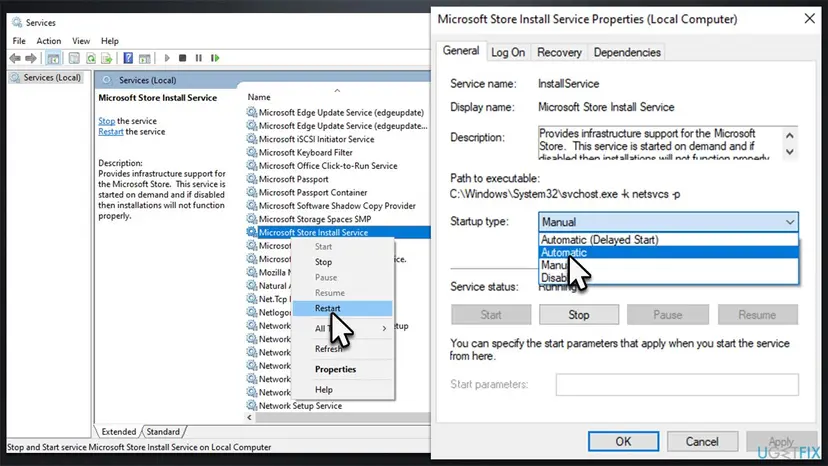Select Microsoft Passport service row
Viewport: 828px width, 466px height.
(x=338, y=179)
